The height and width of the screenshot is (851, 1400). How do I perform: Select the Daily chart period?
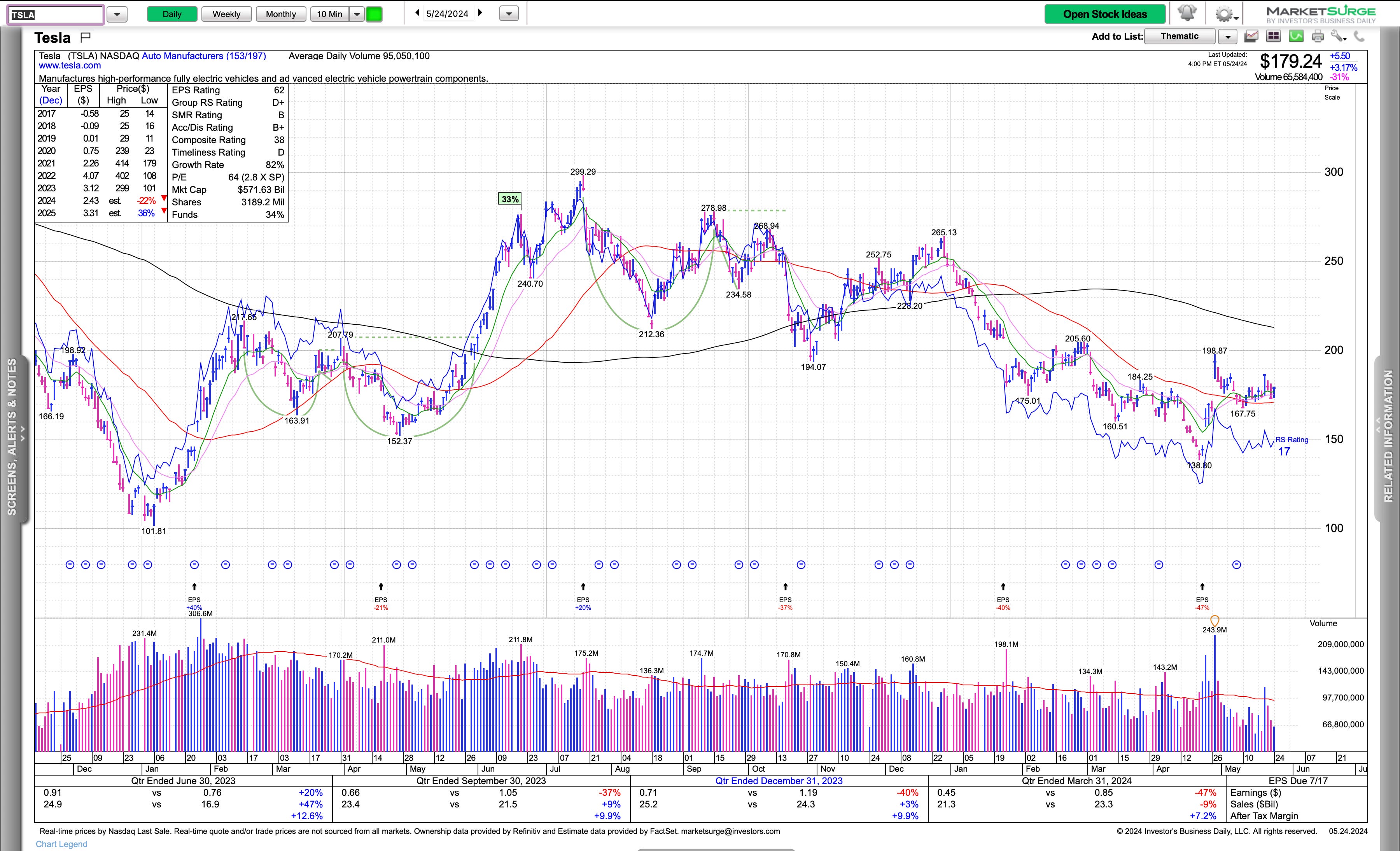(171, 14)
